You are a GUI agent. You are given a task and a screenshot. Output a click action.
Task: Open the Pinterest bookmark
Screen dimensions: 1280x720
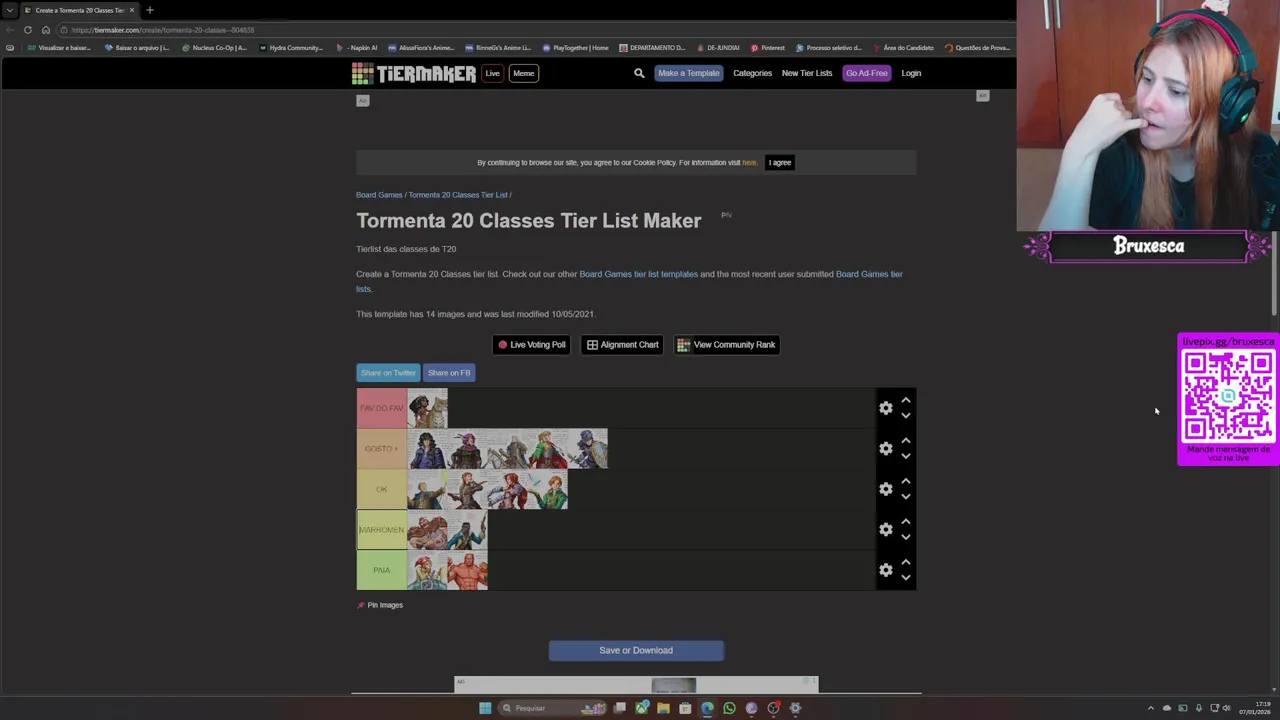pos(767,48)
